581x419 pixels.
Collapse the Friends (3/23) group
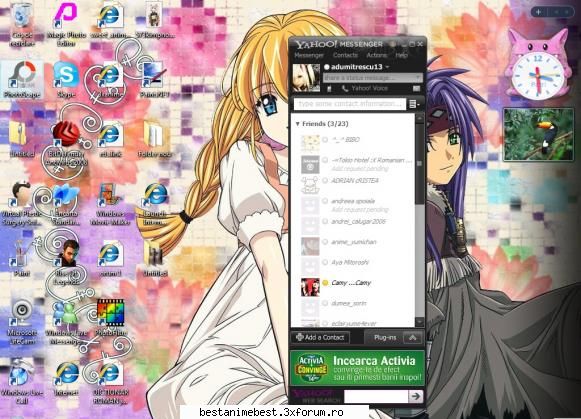(x=298, y=124)
